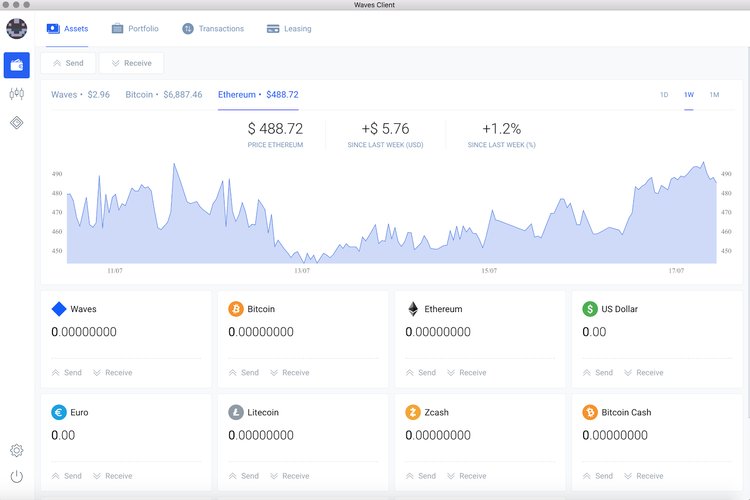Click Receive in the Litecoin card
750x500 pixels.
click(288, 476)
